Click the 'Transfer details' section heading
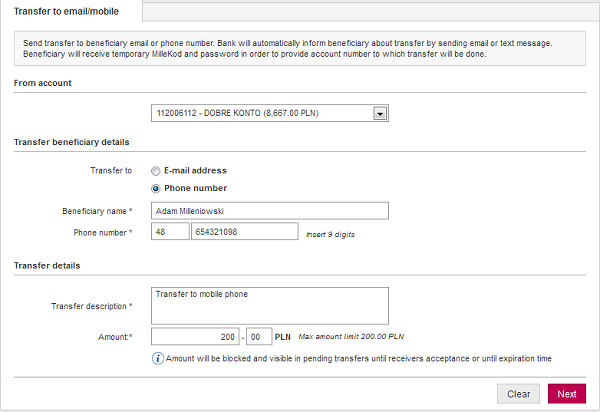600x412 pixels. click(x=47, y=265)
